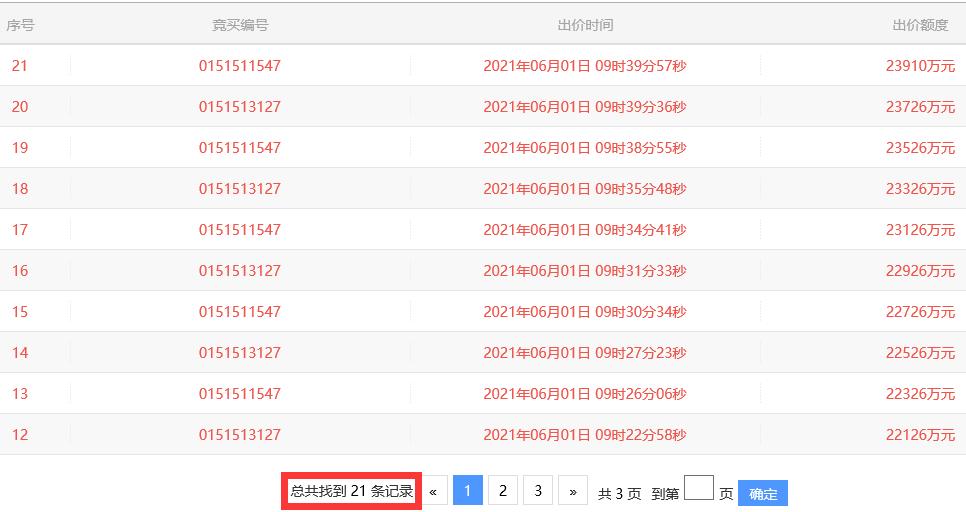Click bidder number in row 19
The height and width of the screenshot is (512, 966).
[x=240, y=148]
